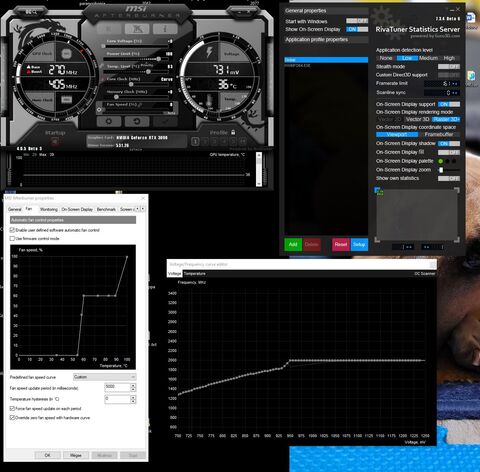
Task: Open Predefined fan speed curve dropdown
Action: coord(104,377)
